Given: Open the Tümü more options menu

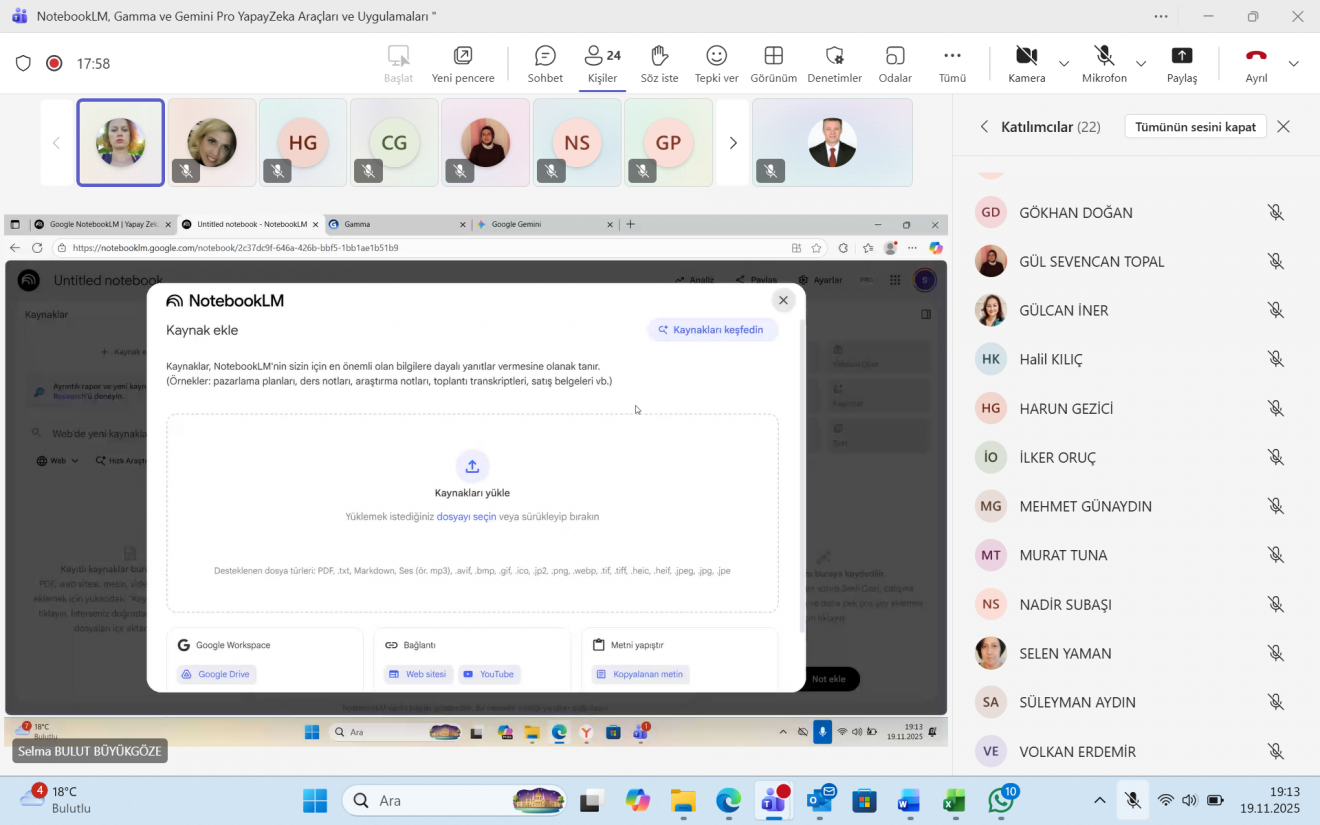Looking at the screenshot, I should [x=952, y=64].
